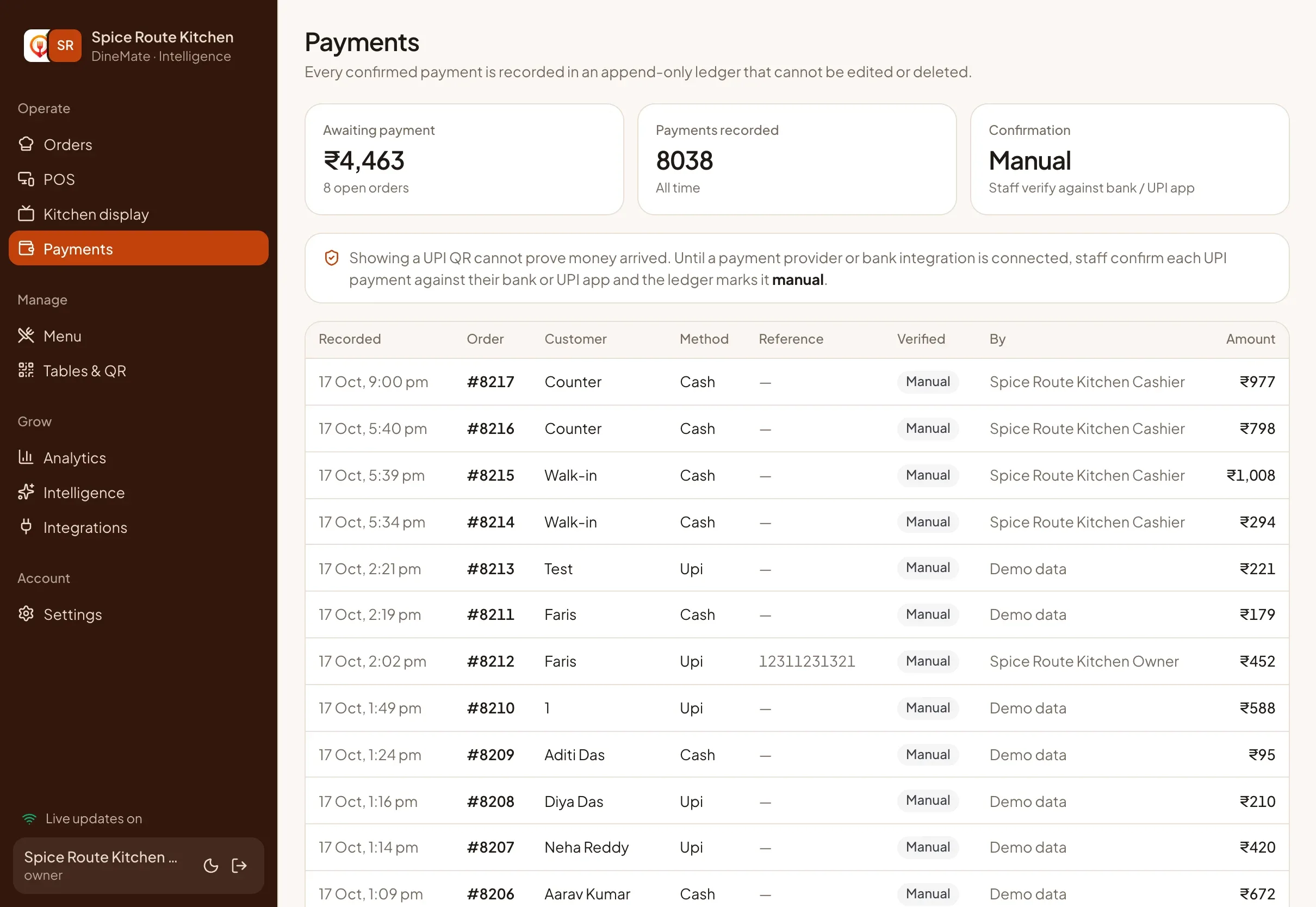Click the Manual badge for order #8213
Screen dimensions: 1316x907
pyautogui.click(x=928, y=568)
